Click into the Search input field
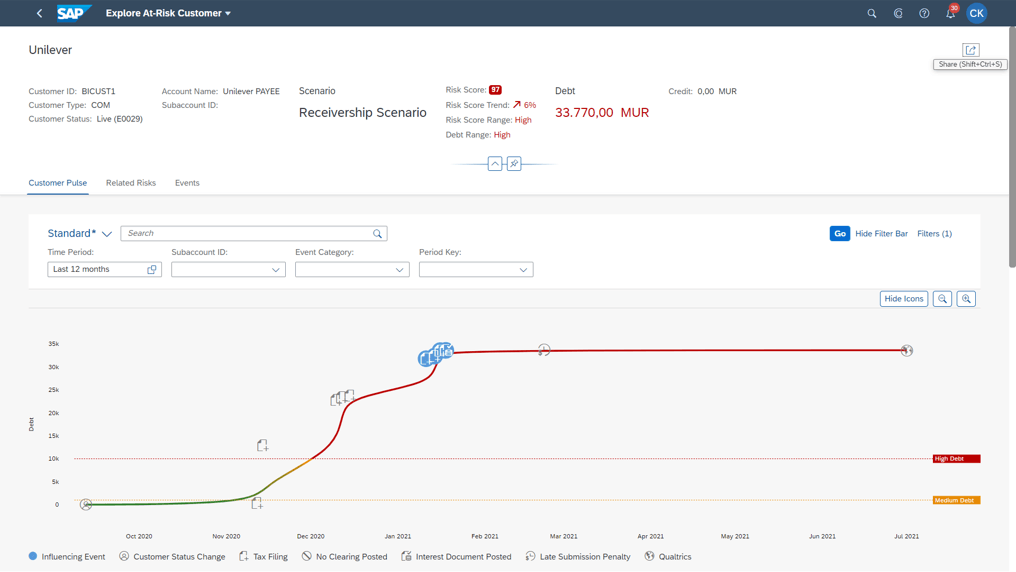Screen dimensions: 1016x572 [246, 233]
